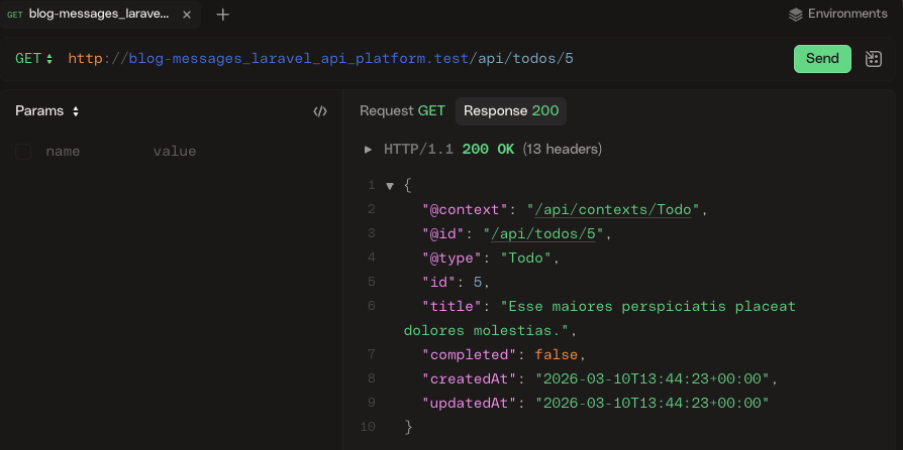Send the request with Send button
The image size is (903, 450).
click(x=822, y=59)
